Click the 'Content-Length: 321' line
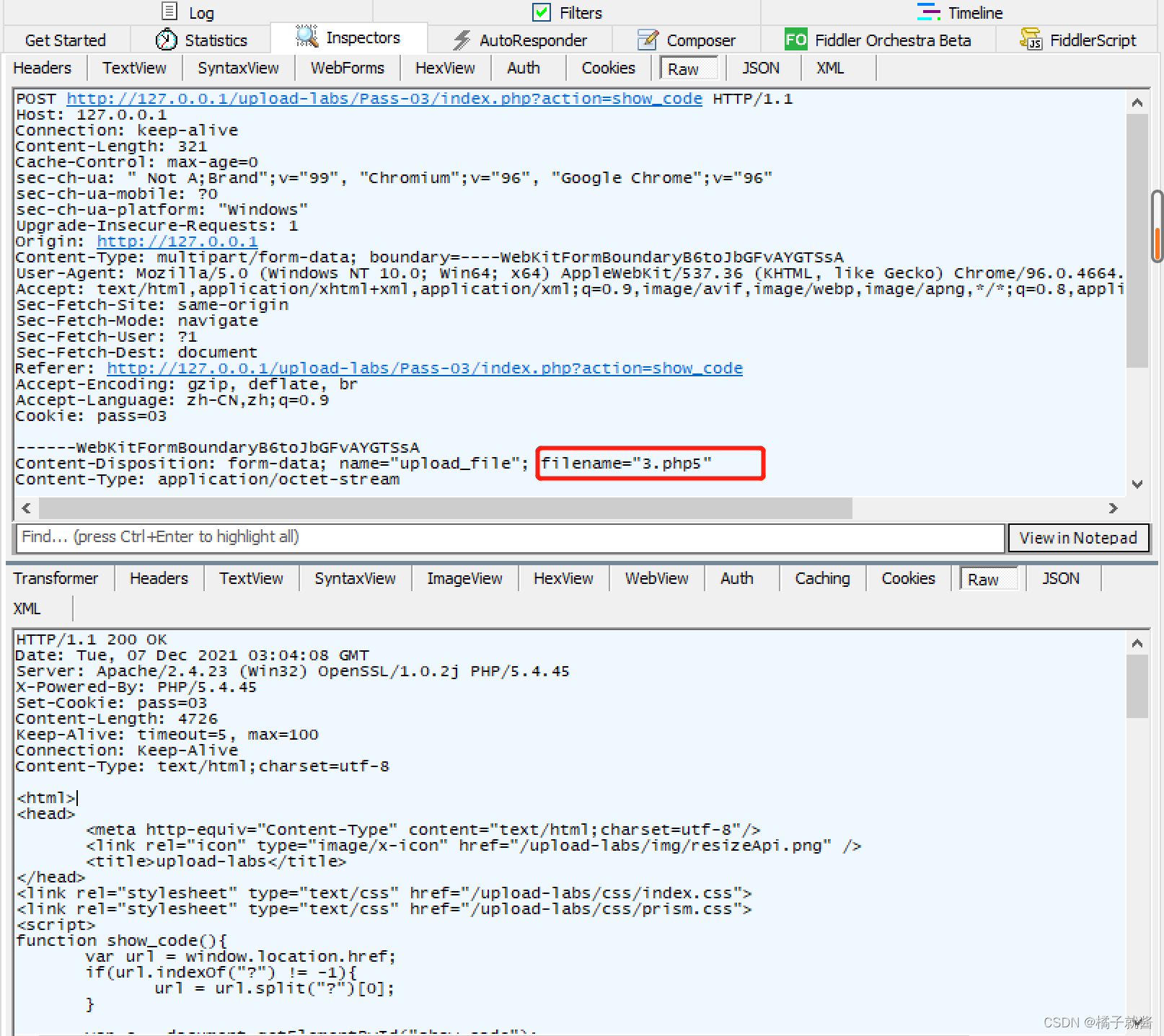This screenshot has width=1164, height=1036. pyautogui.click(x=111, y=146)
